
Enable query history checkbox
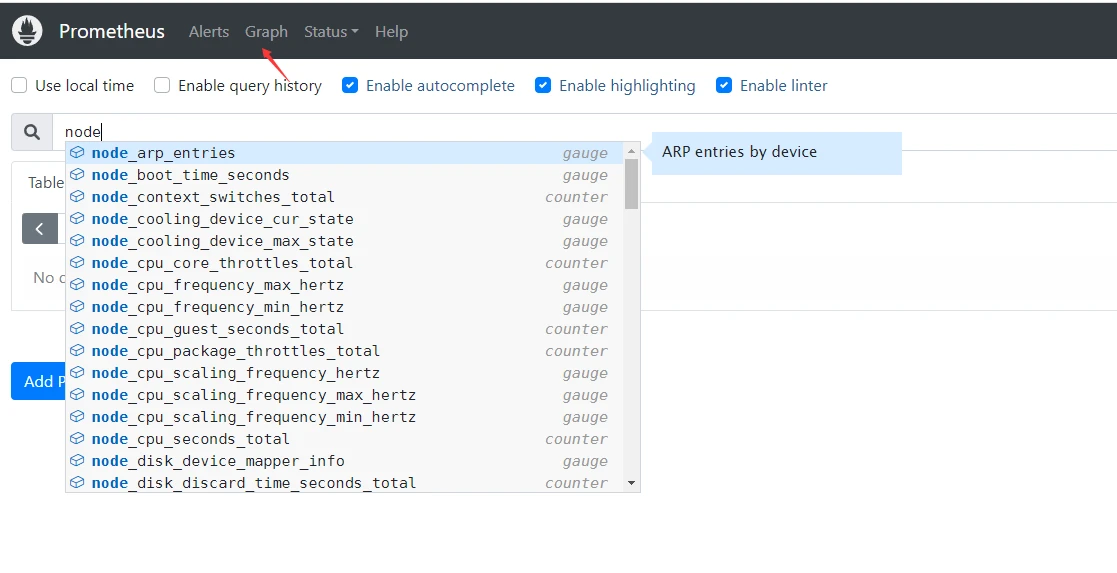pos(162,86)
